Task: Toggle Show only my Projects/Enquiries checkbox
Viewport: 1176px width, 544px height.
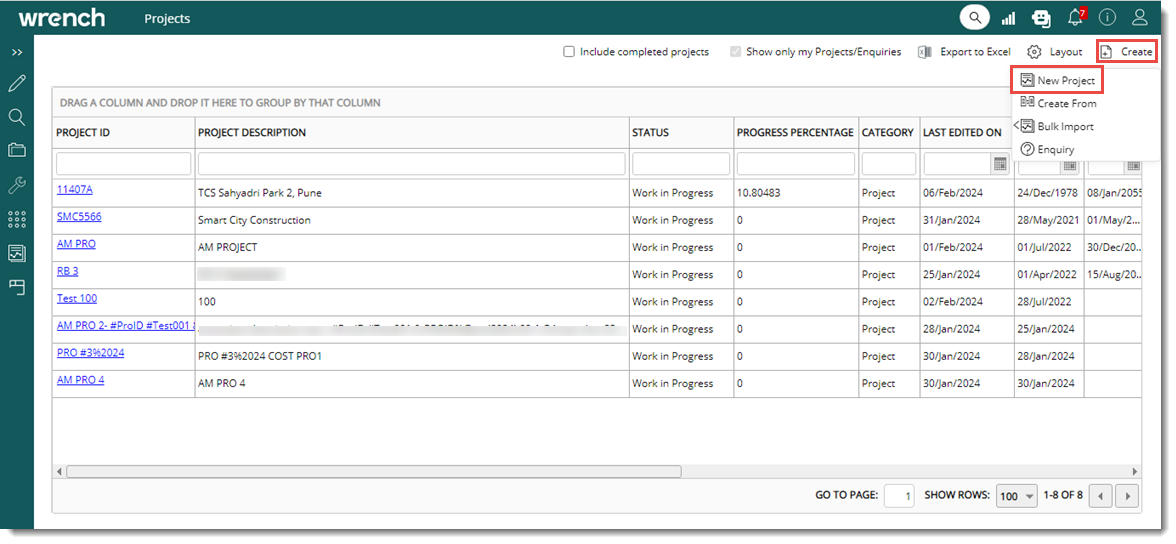Action: [736, 52]
